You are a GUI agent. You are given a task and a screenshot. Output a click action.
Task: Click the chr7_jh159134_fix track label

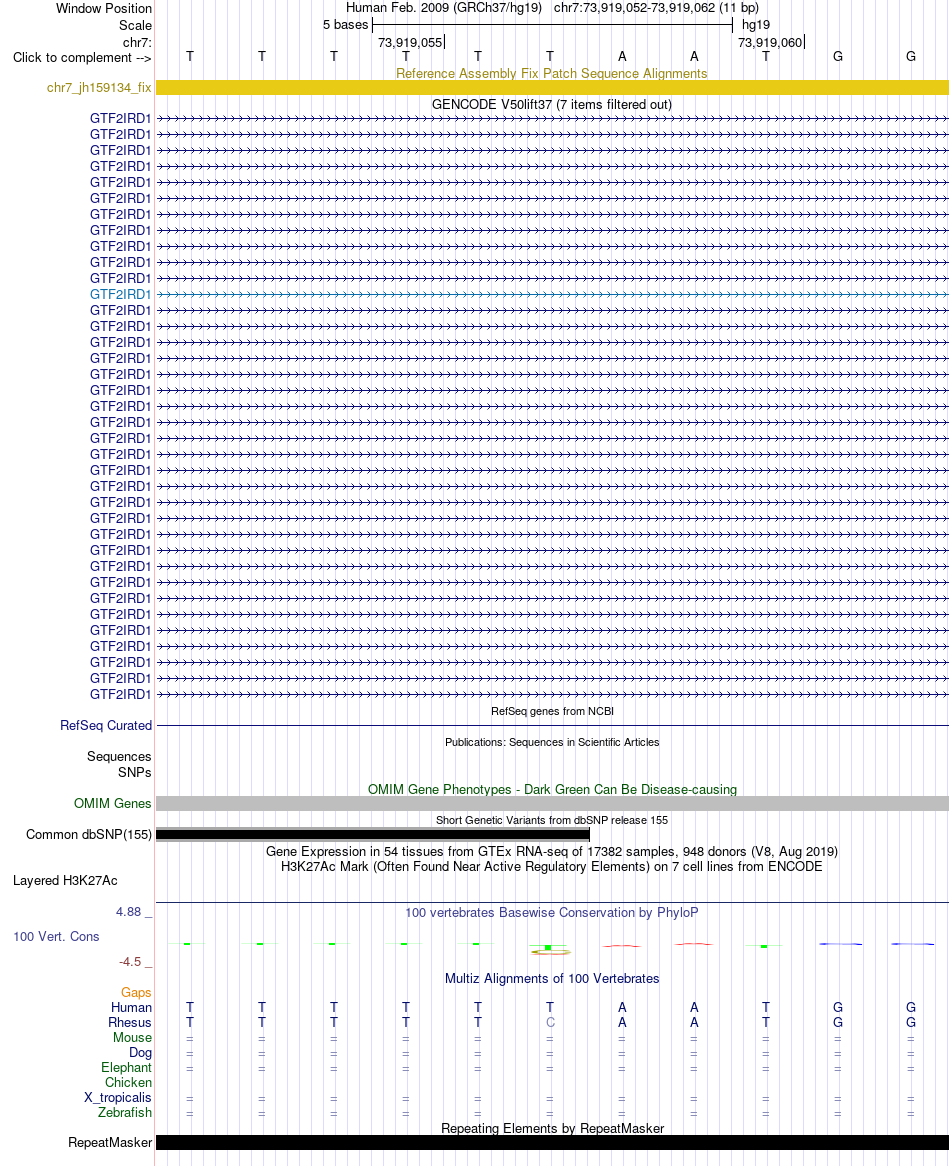[99, 88]
